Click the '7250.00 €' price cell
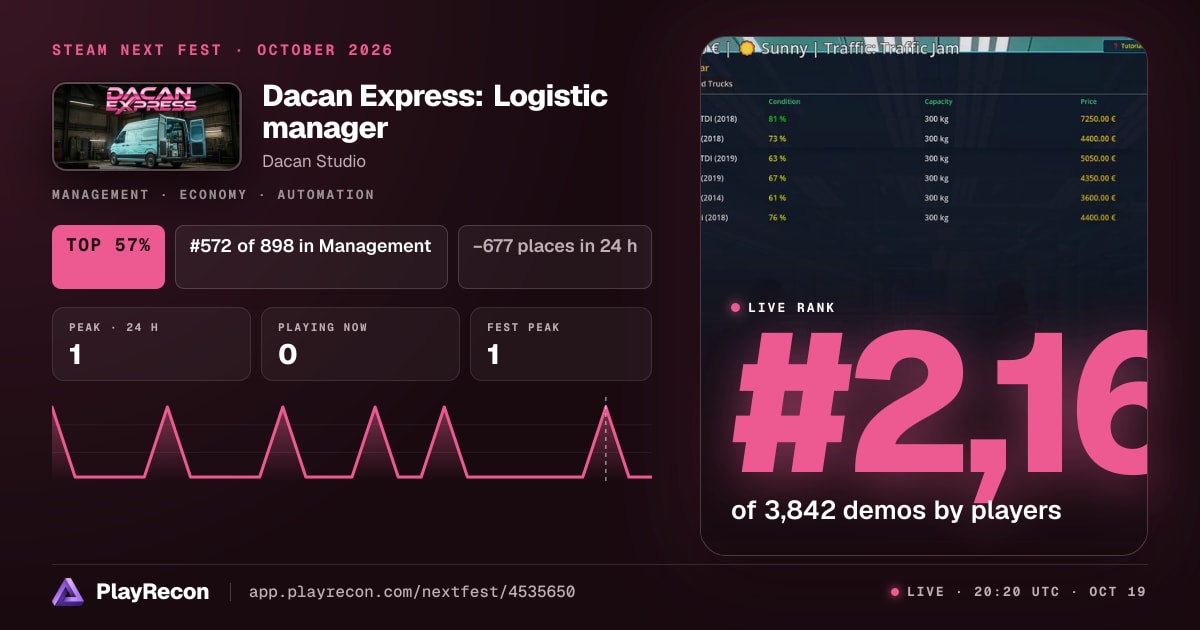The width and height of the screenshot is (1200, 630). (1097, 121)
